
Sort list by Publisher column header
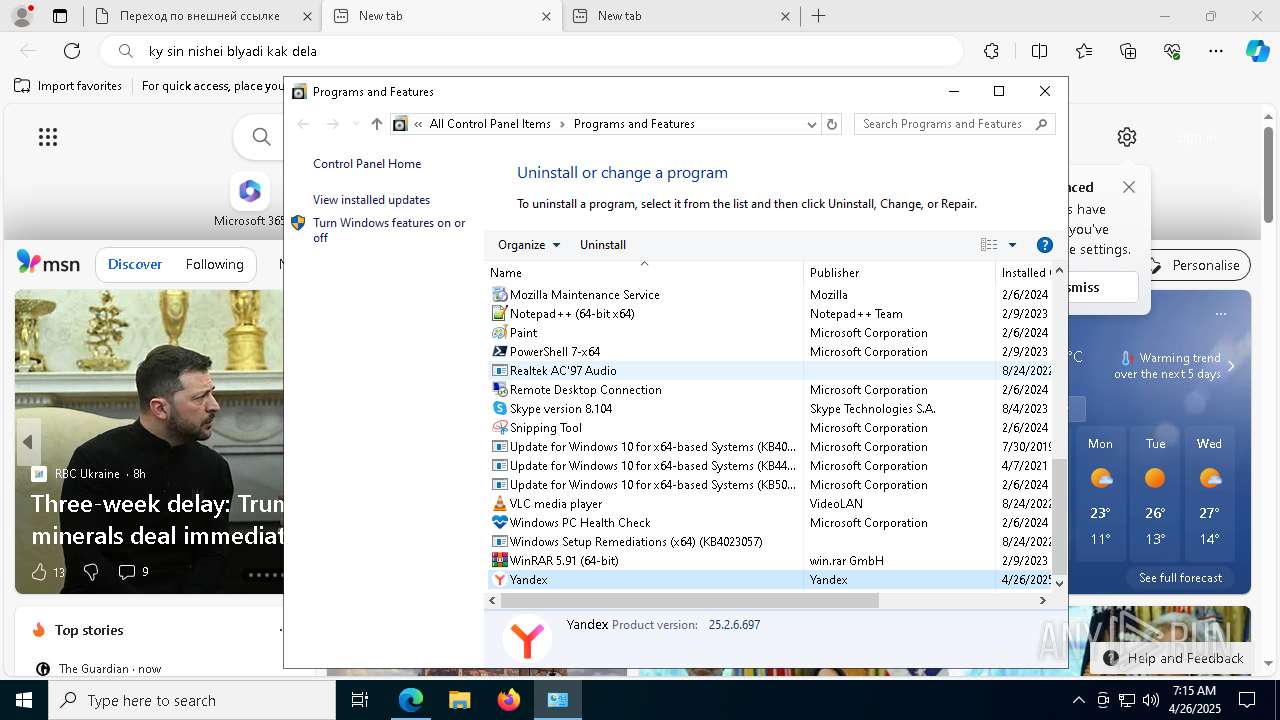(x=900, y=272)
